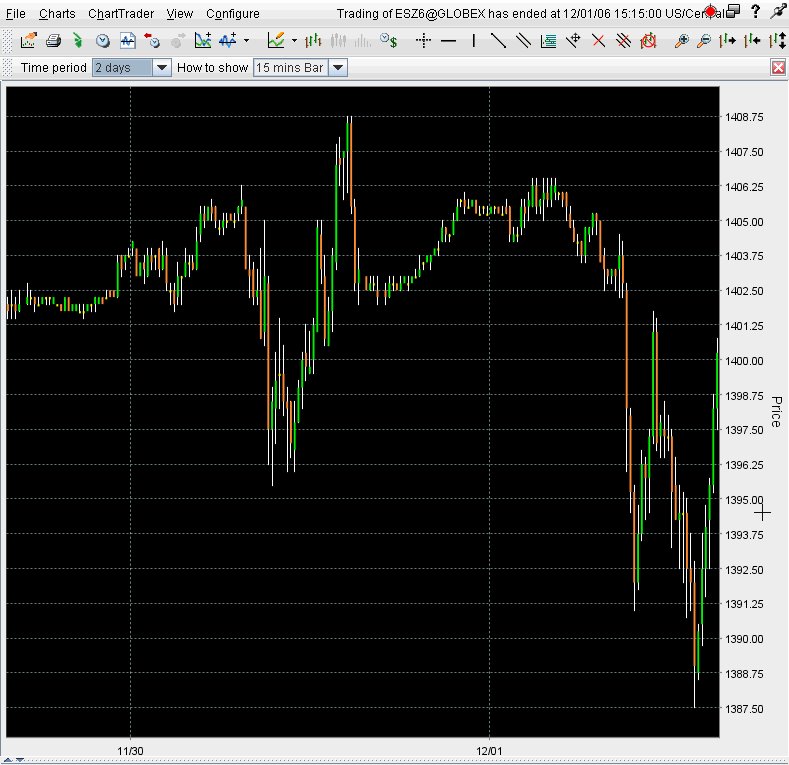The height and width of the screenshot is (765, 789).
Task: Open the dropdown beside chart pencil icon
Action: (294, 40)
